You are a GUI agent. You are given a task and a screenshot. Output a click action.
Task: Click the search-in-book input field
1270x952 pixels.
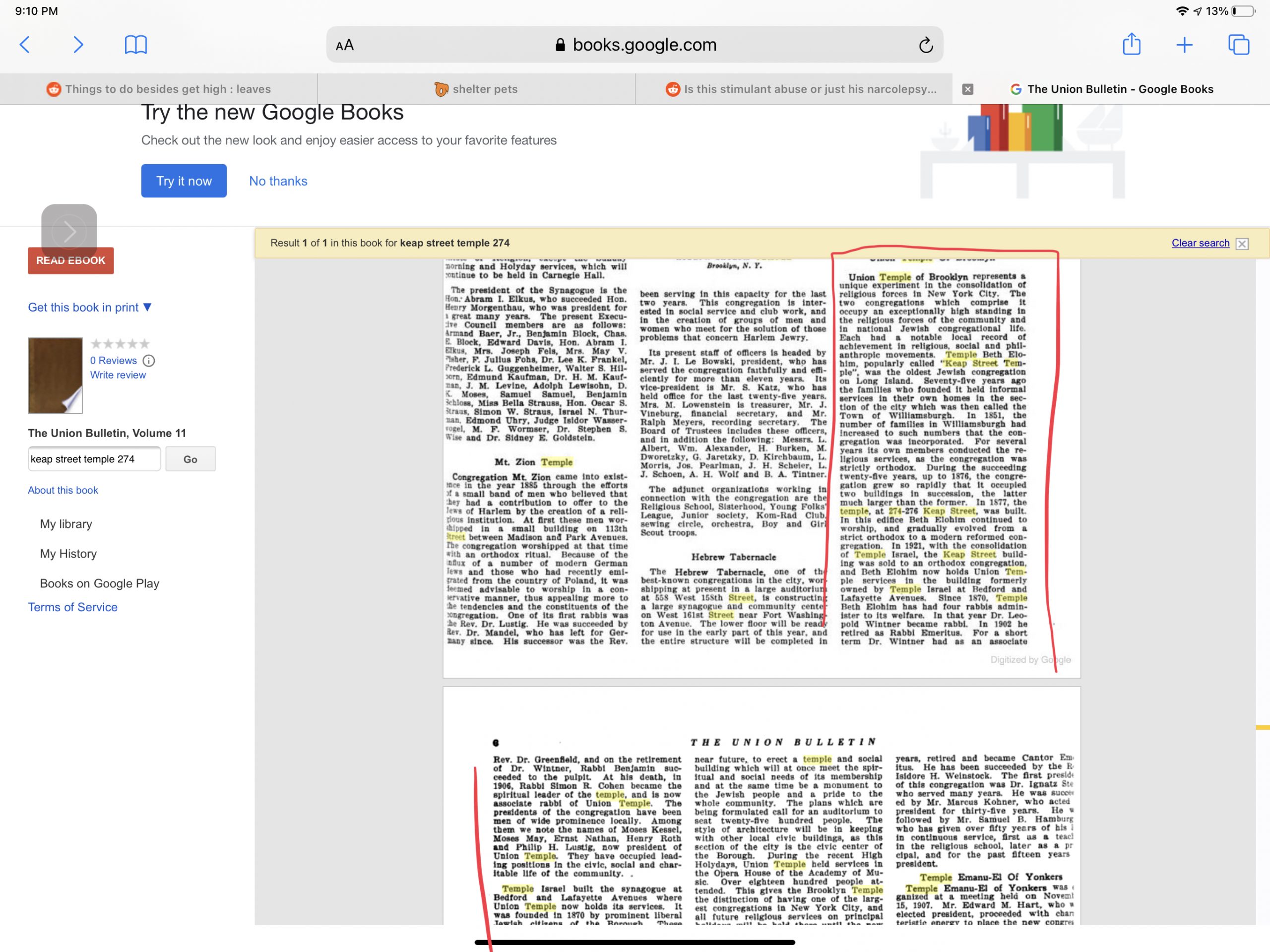94,459
